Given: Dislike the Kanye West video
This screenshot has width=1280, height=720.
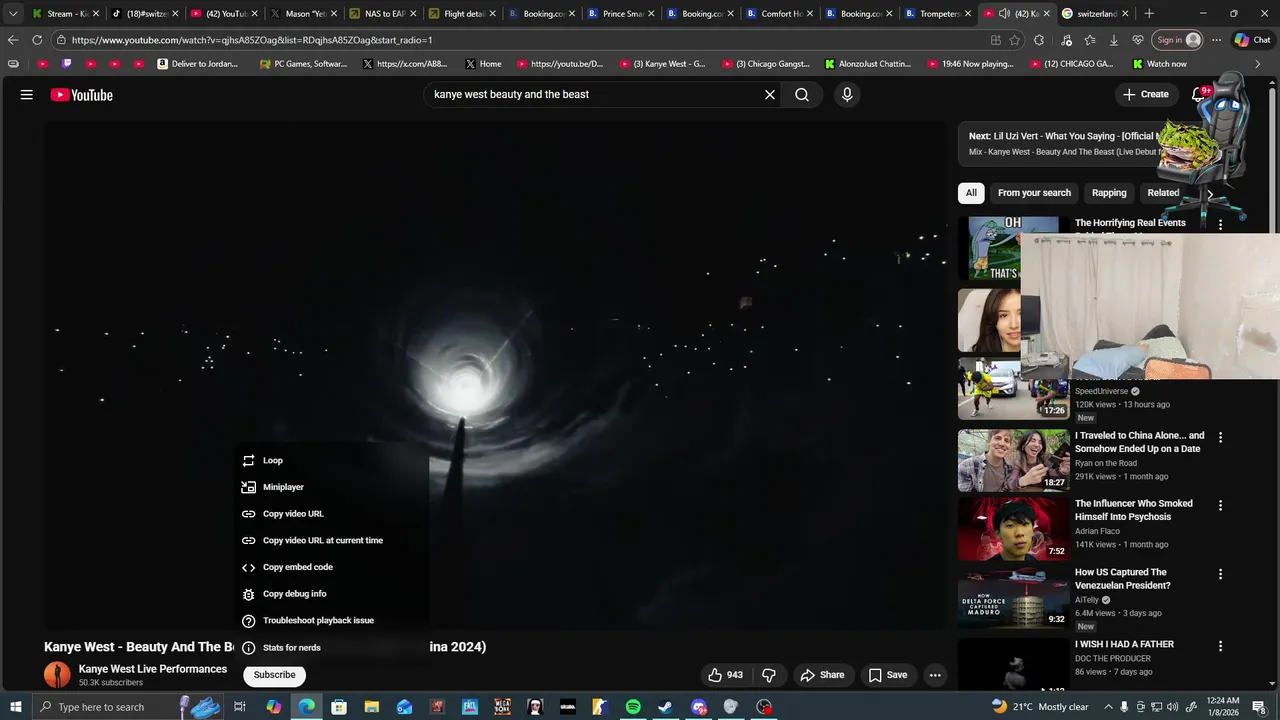Looking at the screenshot, I should (x=769, y=675).
